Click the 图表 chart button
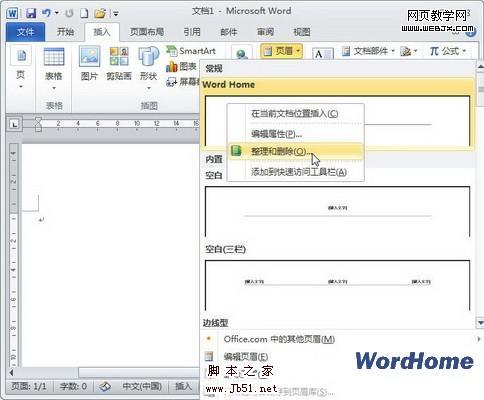This screenshot has width=484, height=400. pyautogui.click(x=181, y=66)
